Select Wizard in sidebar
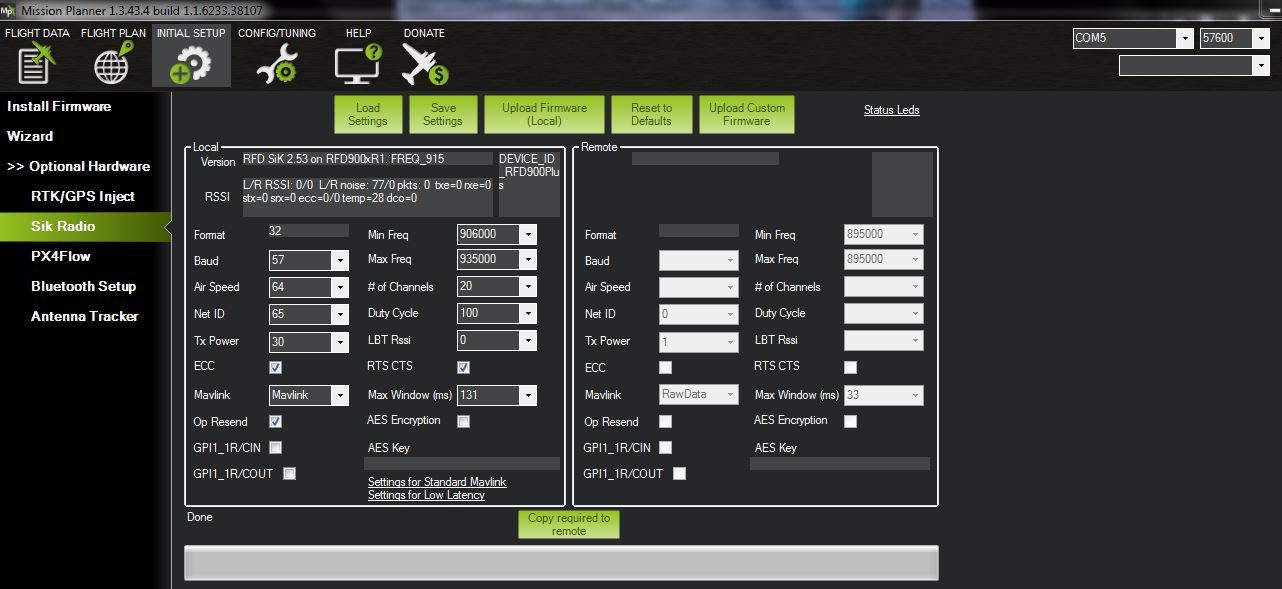1282x589 pixels. tap(30, 137)
